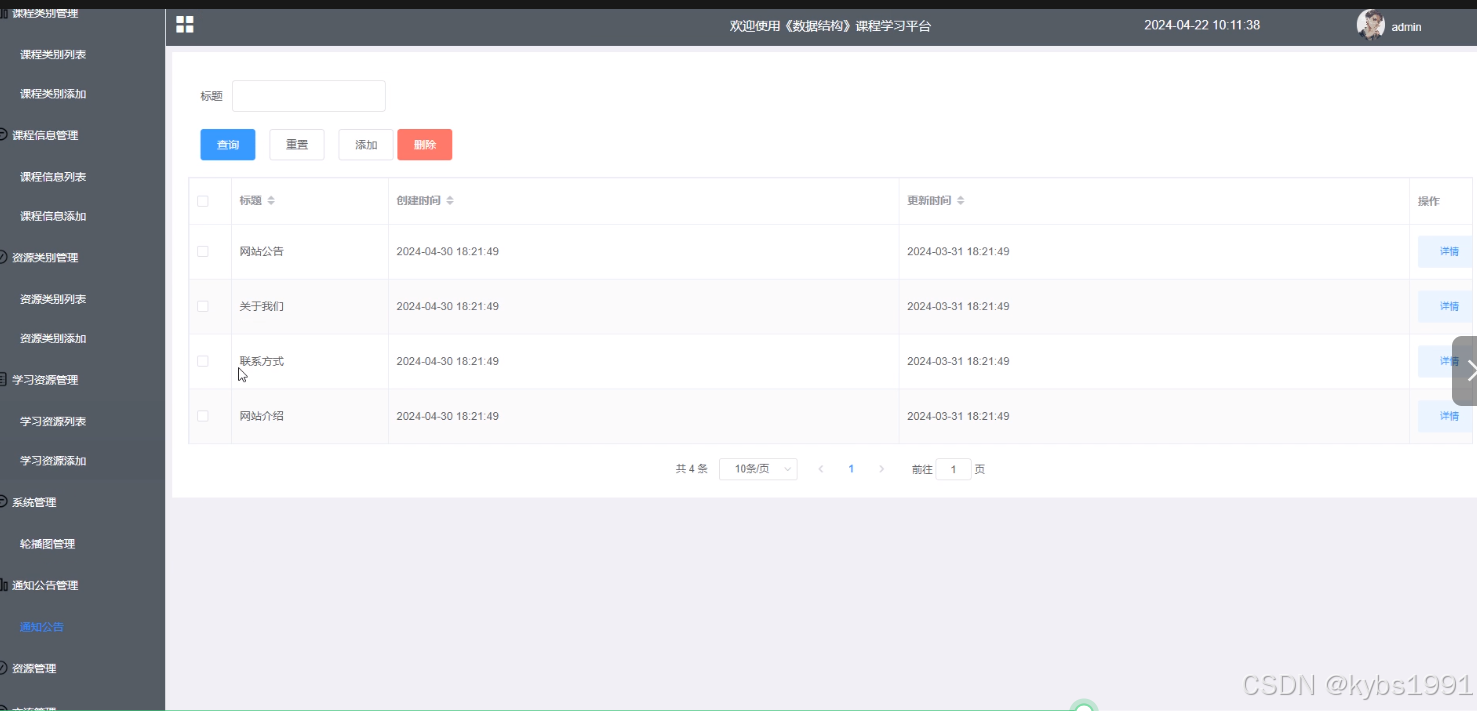The width and height of the screenshot is (1477, 711).
Task: Click the right-side slide arrow overlay
Action: point(1466,371)
